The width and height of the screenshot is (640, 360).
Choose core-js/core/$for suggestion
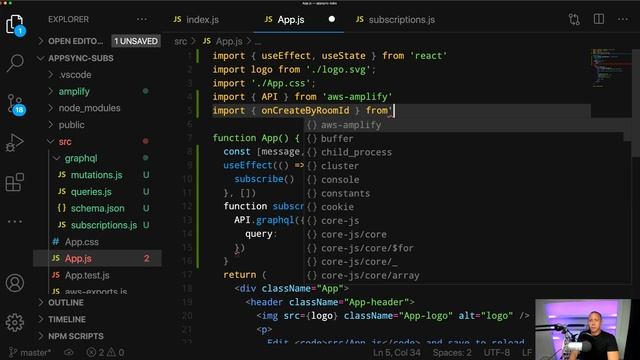467,248
